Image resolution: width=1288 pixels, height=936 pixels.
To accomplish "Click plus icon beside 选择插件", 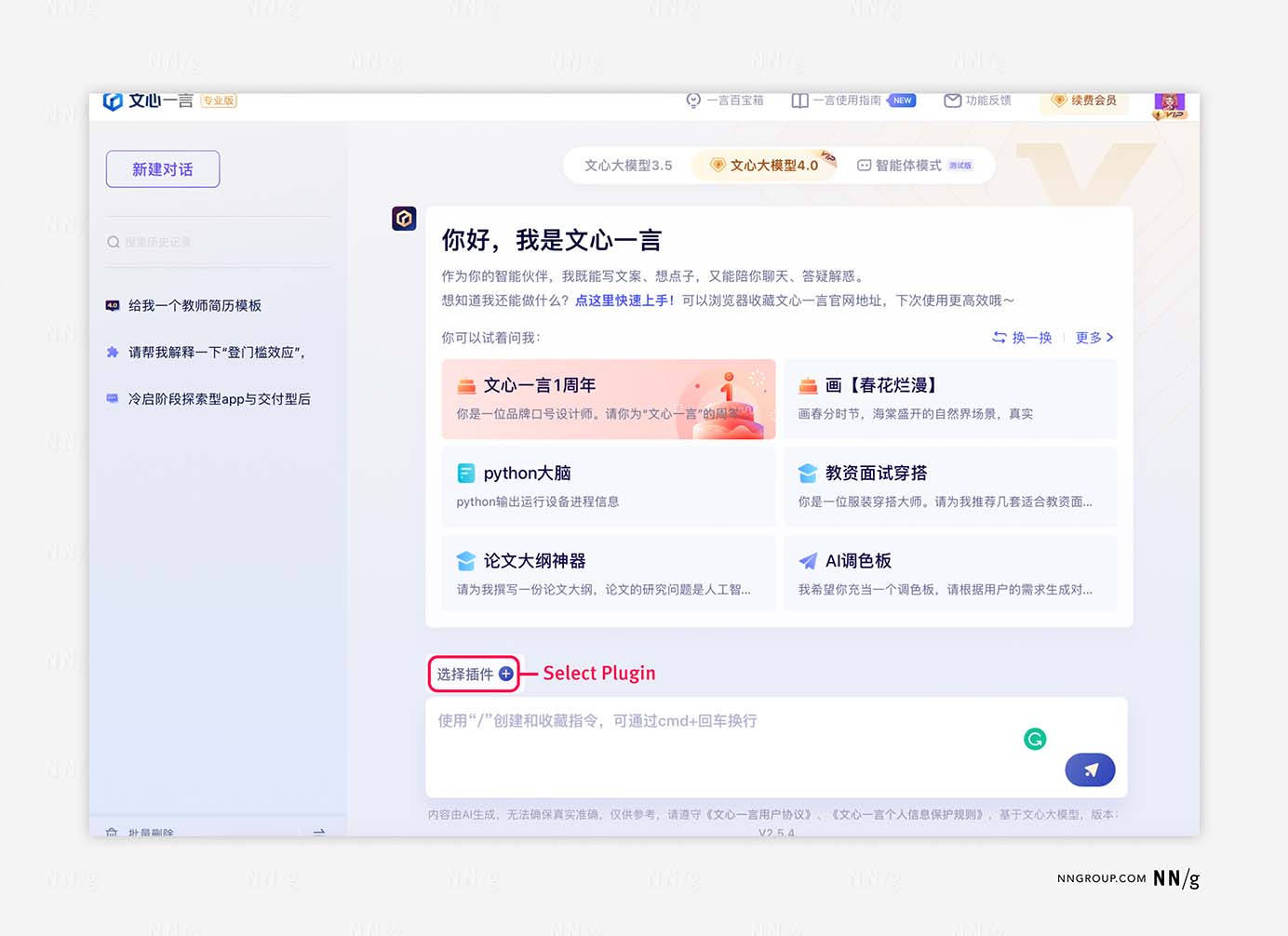I will tap(506, 674).
